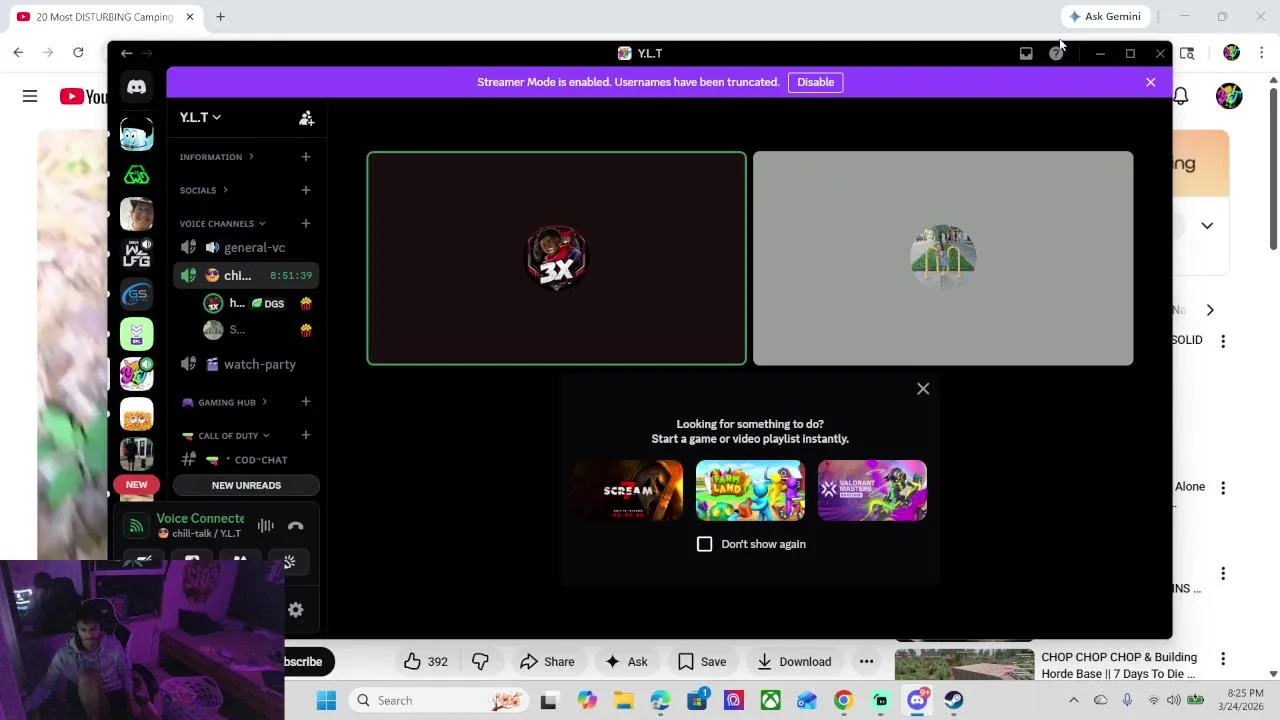Toggle noise suppression waveform icon
Image resolution: width=1280 pixels, height=720 pixels.
tap(265, 525)
